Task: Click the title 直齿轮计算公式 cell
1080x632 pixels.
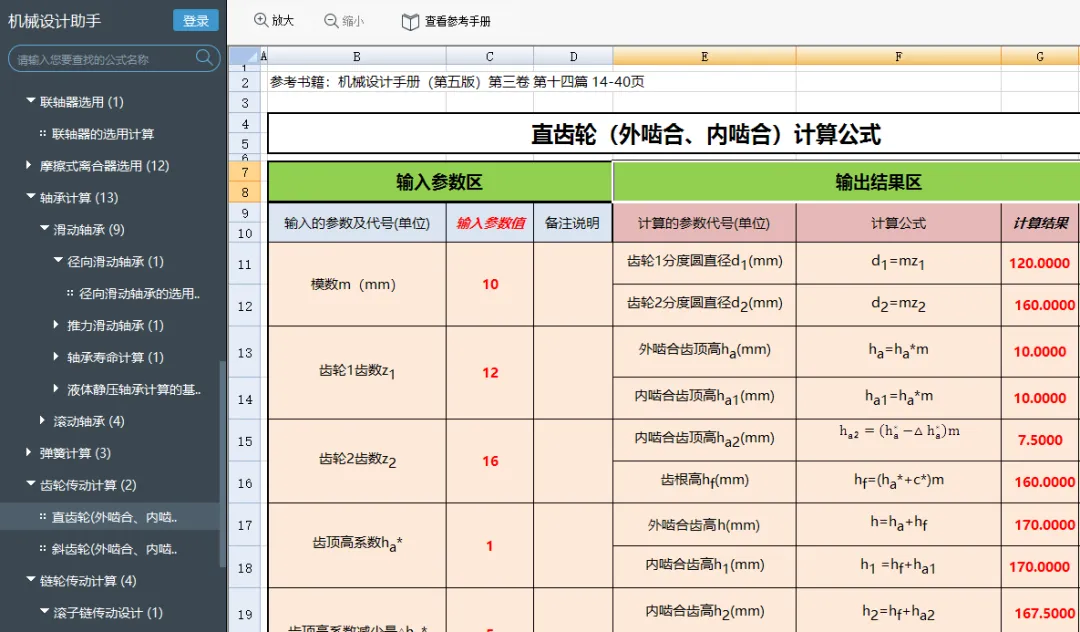Action: pyautogui.click(x=674, y=134)
